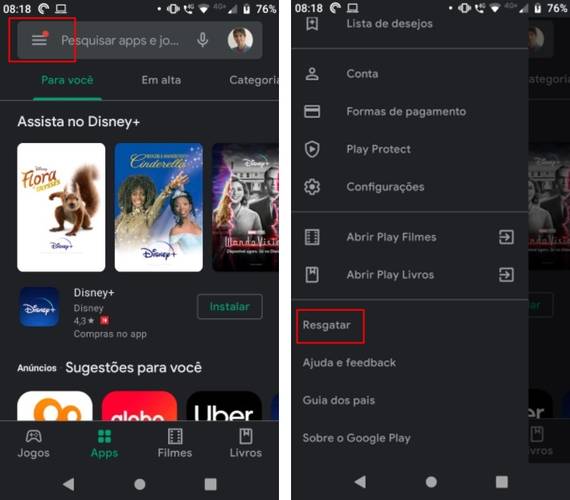
Task: Switch to the 'Em alta' tab
Action: (161, 80)
